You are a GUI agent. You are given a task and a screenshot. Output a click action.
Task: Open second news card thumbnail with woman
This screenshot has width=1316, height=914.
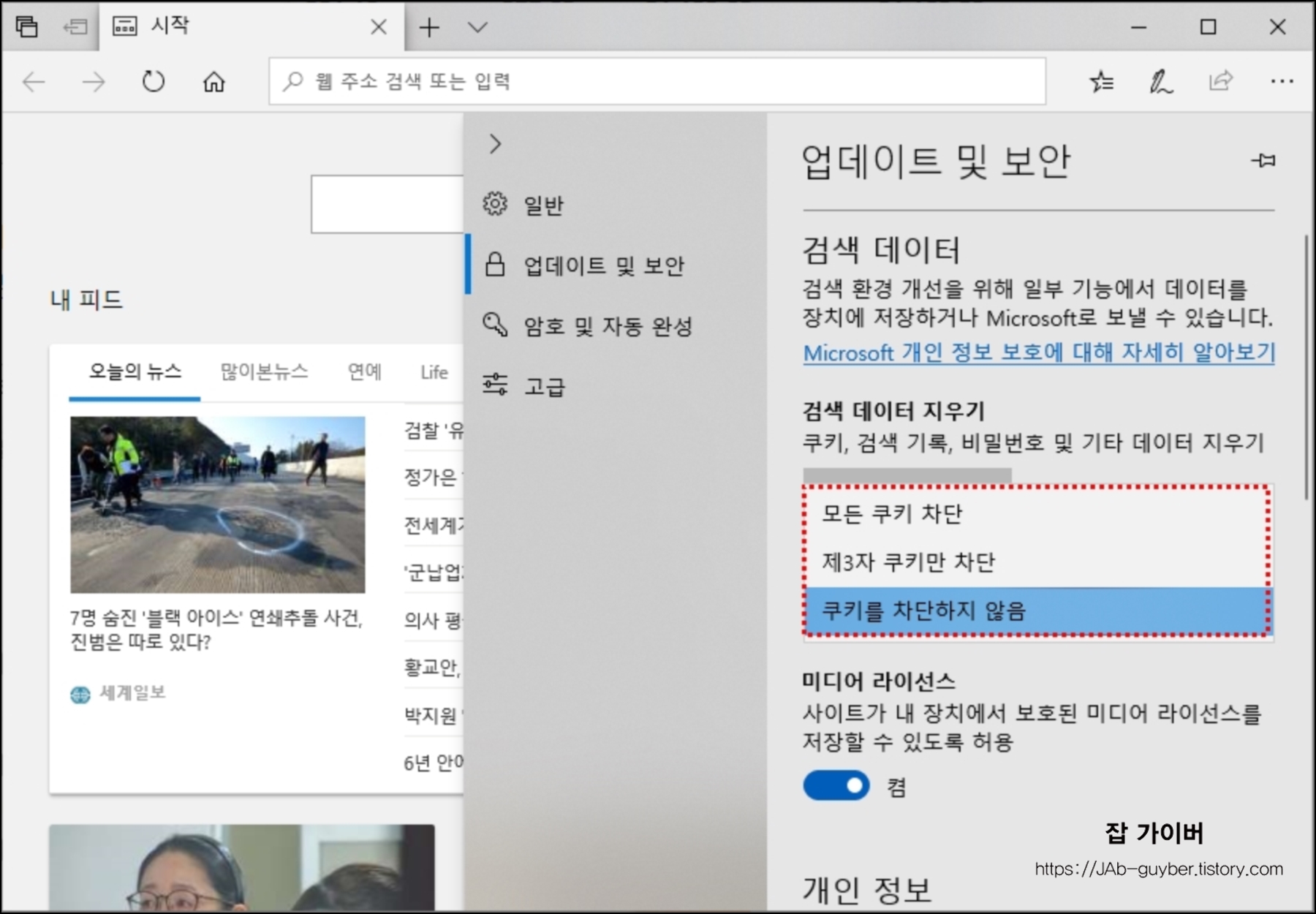pyautogui.click(x=242, y=868)
